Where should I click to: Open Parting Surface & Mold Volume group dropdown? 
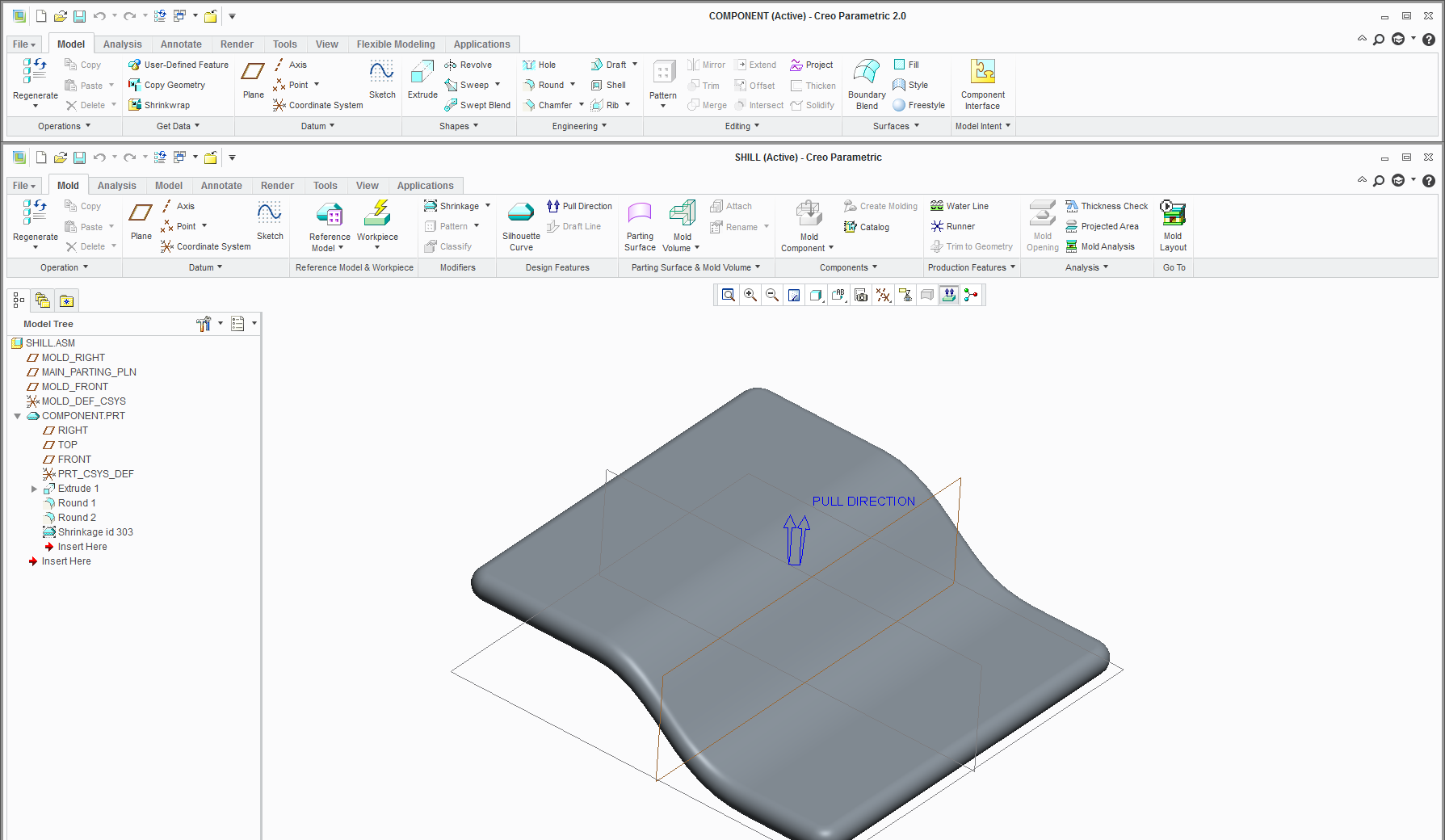pos(695,267)
